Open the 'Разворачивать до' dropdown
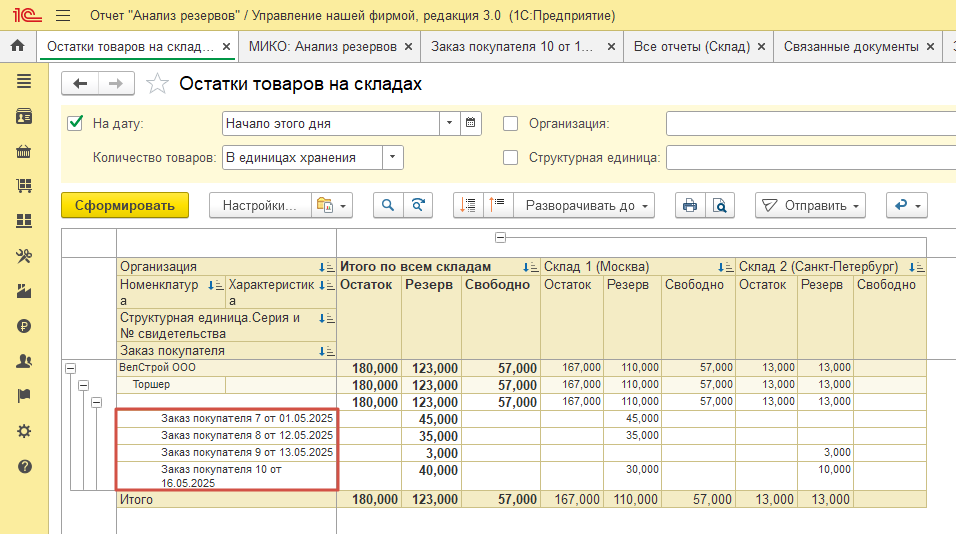The height and width of the screenshot is (534, 956). [x=584, y=205]
